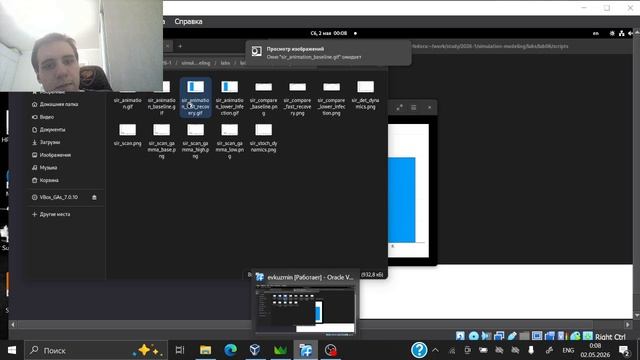Toggle fullscreen in the image viewer
Viewport: 640px width, 360px height.
click(399, 107)
